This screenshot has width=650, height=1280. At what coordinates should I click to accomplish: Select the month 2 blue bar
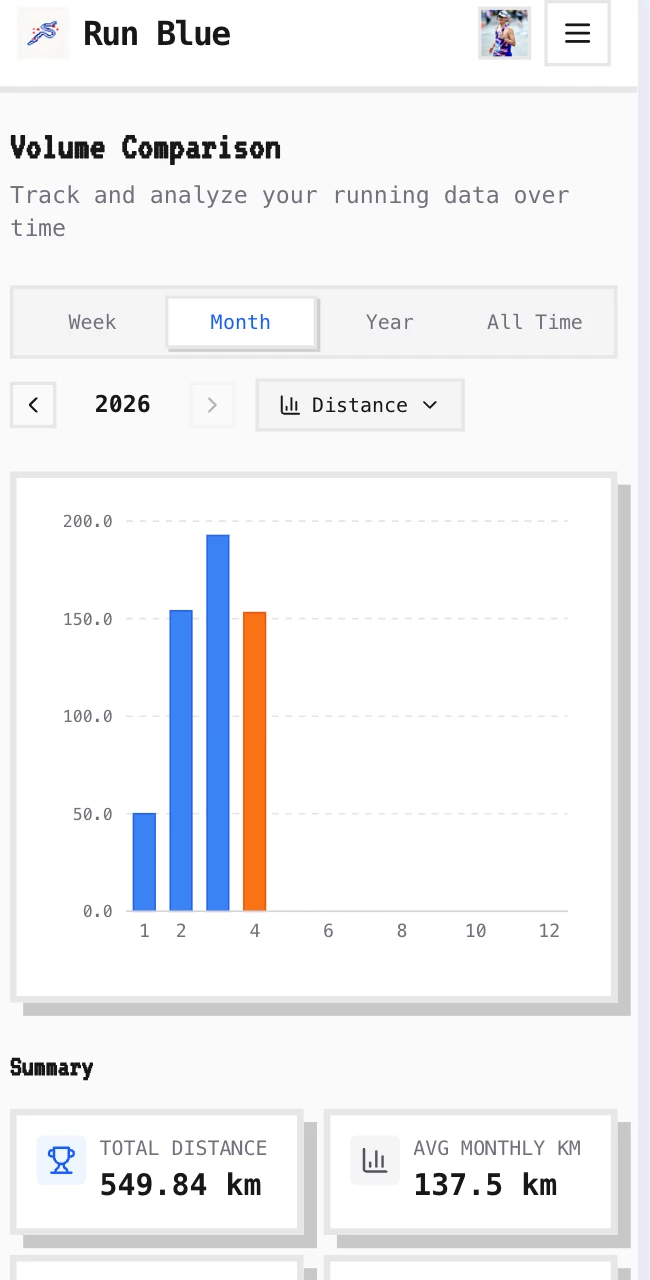tap(181, 760)
